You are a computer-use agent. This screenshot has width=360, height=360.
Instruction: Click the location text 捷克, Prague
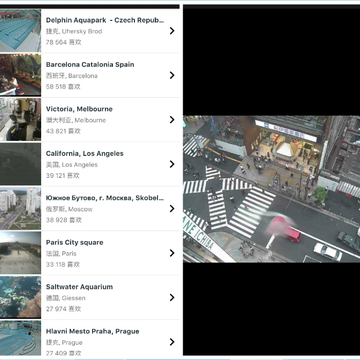64,342
